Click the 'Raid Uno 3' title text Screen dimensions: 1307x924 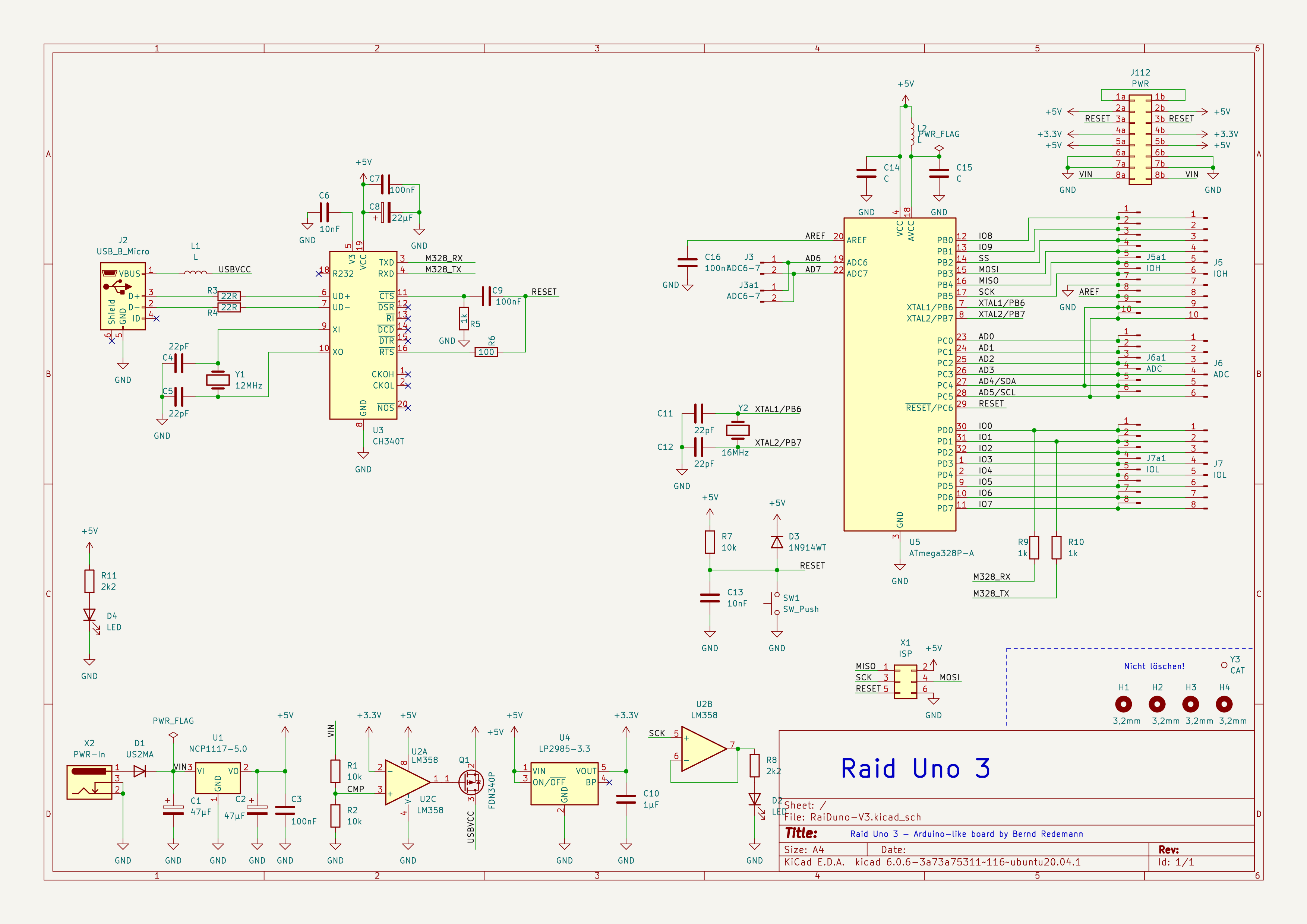click(915, 769)
